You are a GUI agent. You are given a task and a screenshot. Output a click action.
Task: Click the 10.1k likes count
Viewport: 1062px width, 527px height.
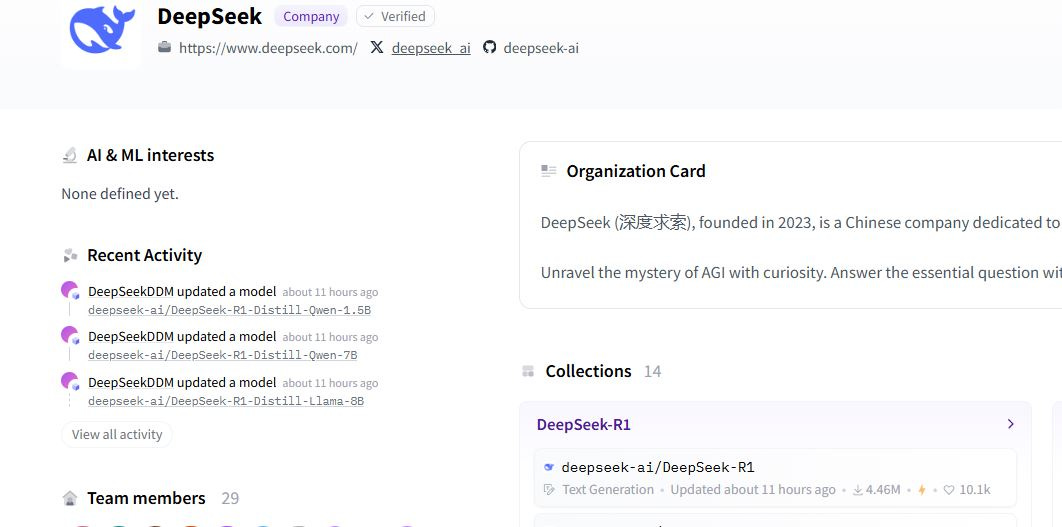tap(975, 490)
